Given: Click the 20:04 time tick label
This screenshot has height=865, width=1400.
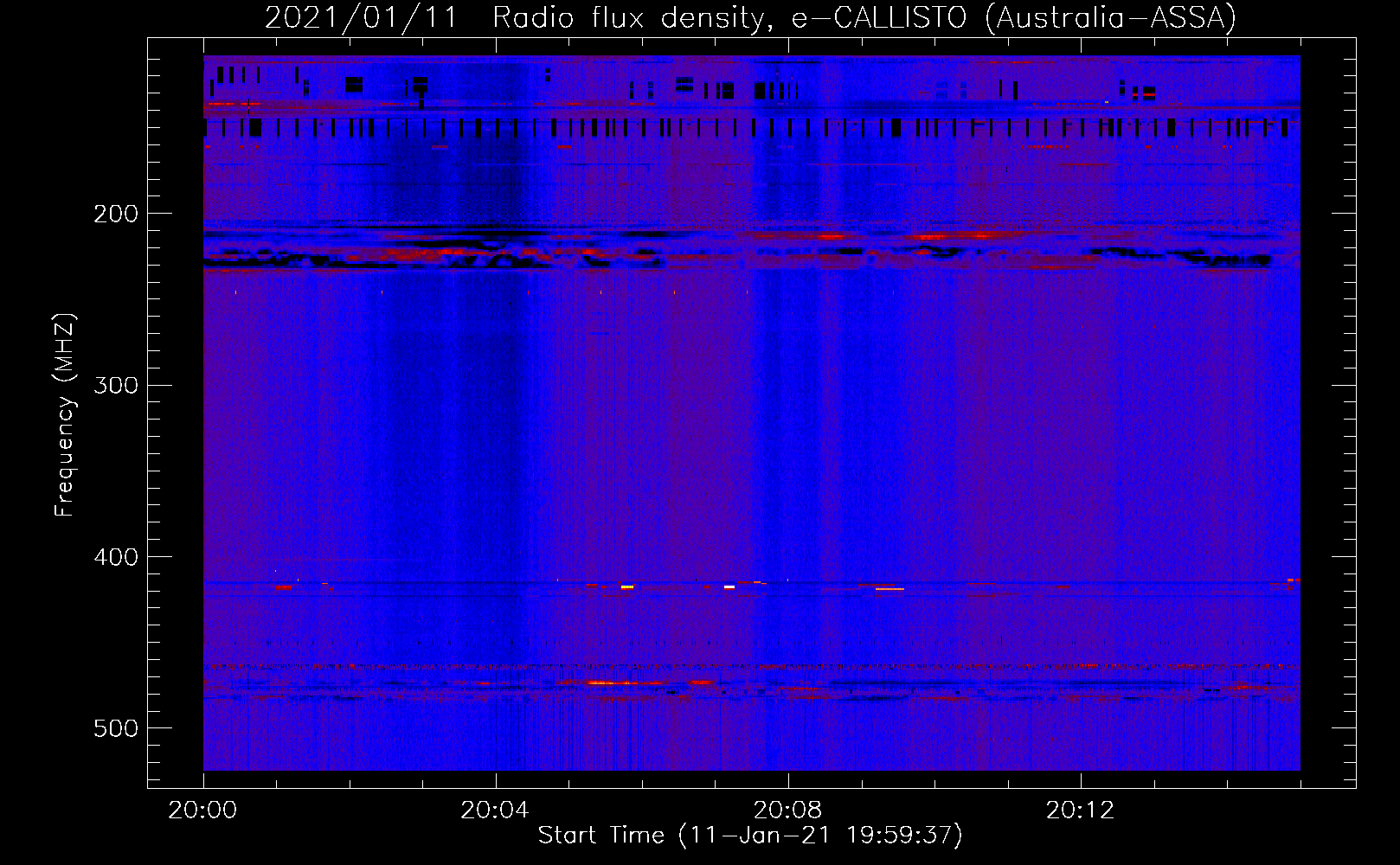Looking at the screenshot, I should [495, 811].
